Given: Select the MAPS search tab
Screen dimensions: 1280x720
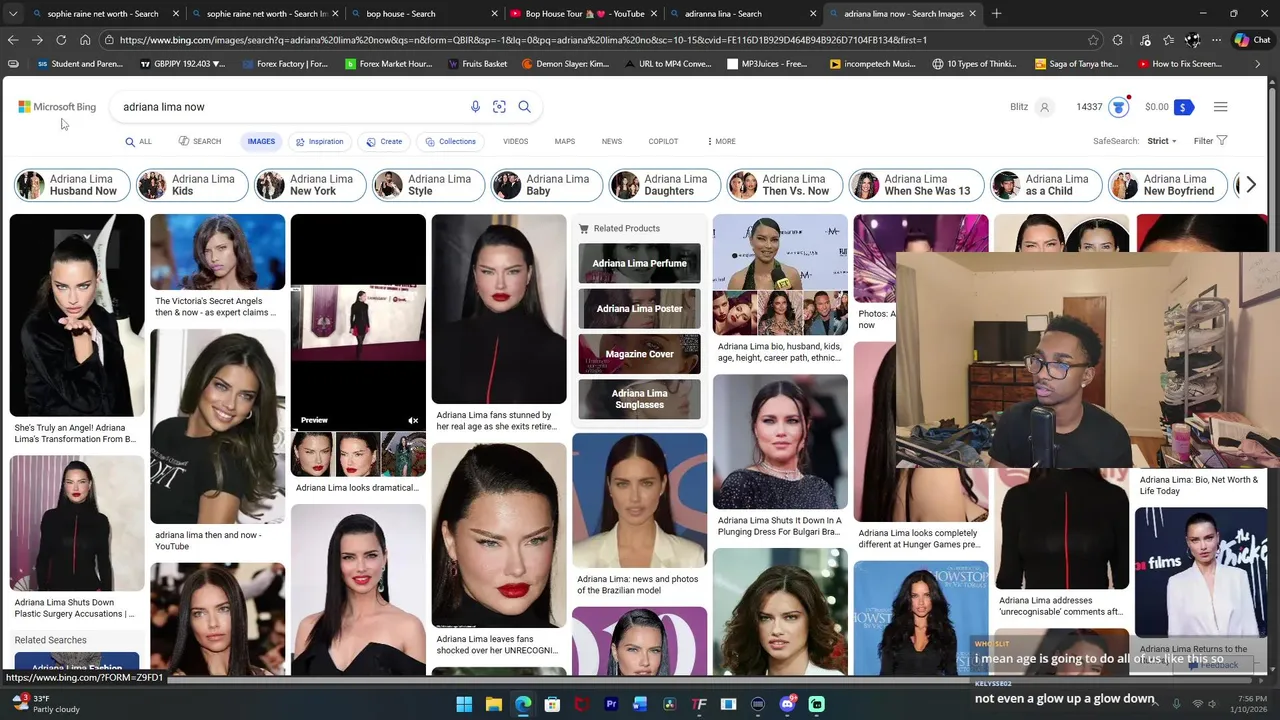Looking at the screenshot, I should point(565,141).
